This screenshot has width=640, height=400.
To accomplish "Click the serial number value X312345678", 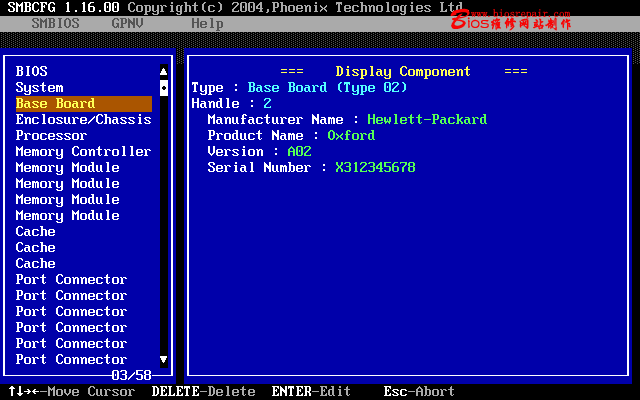I will [x=376, y=168].
